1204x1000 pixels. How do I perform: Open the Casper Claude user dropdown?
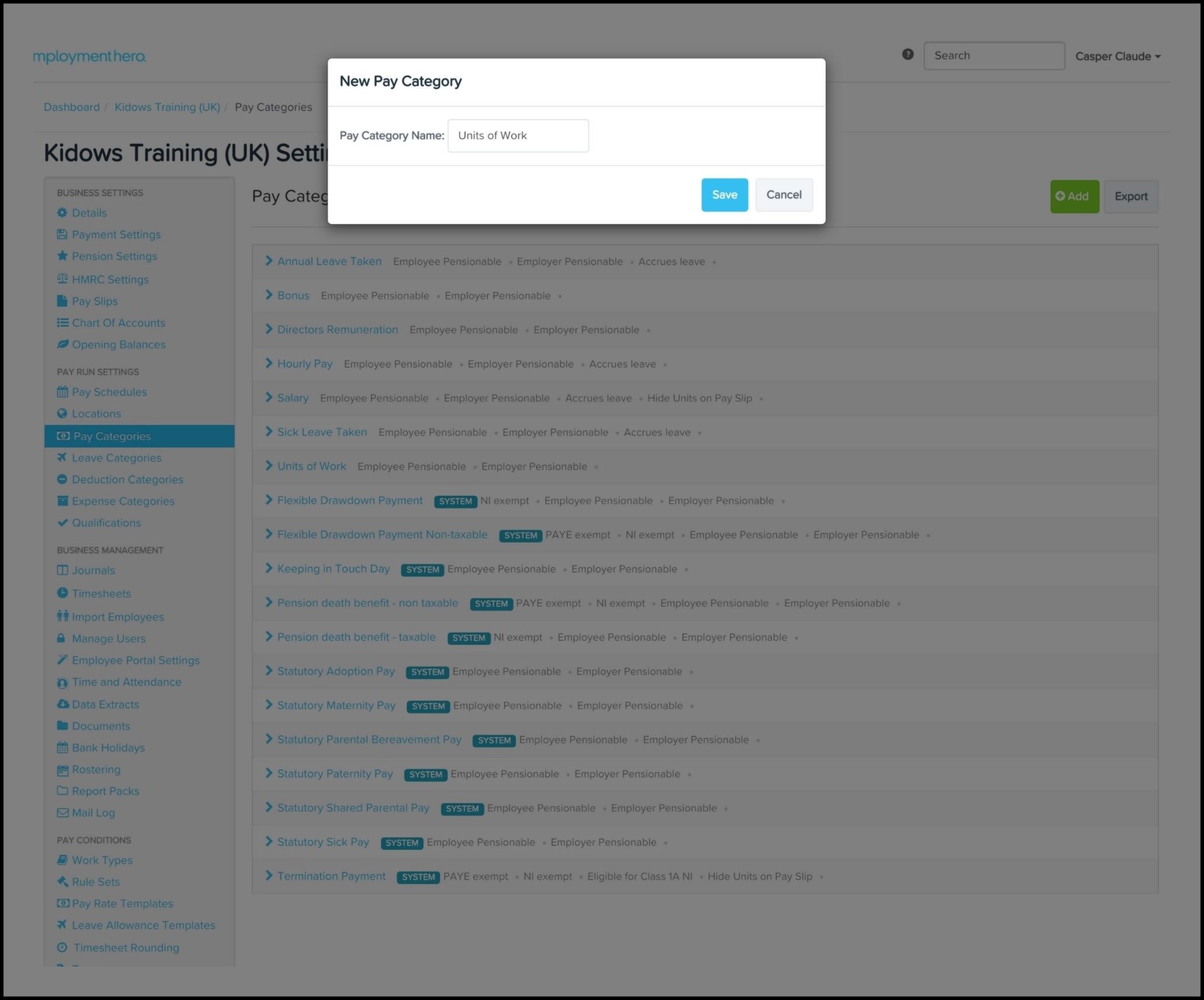[x=1118, y=57]
